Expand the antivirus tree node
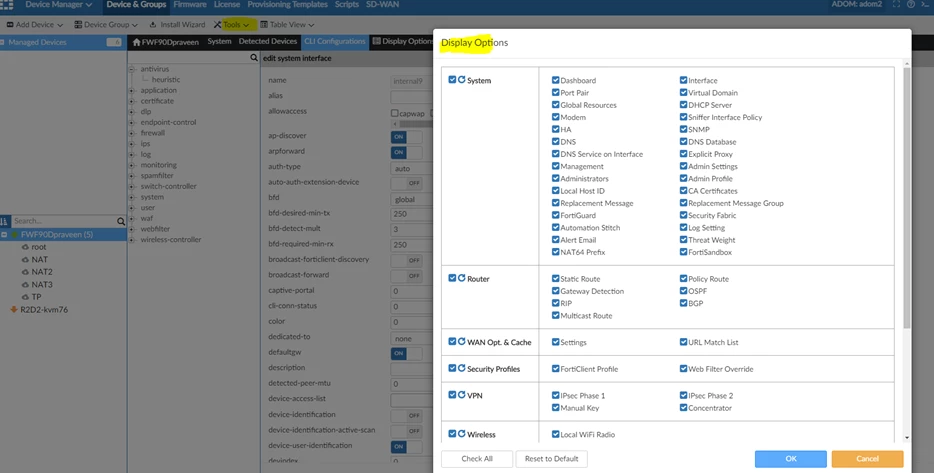The height and width of the screenshot is (473, 934). (x=132, y=69)
